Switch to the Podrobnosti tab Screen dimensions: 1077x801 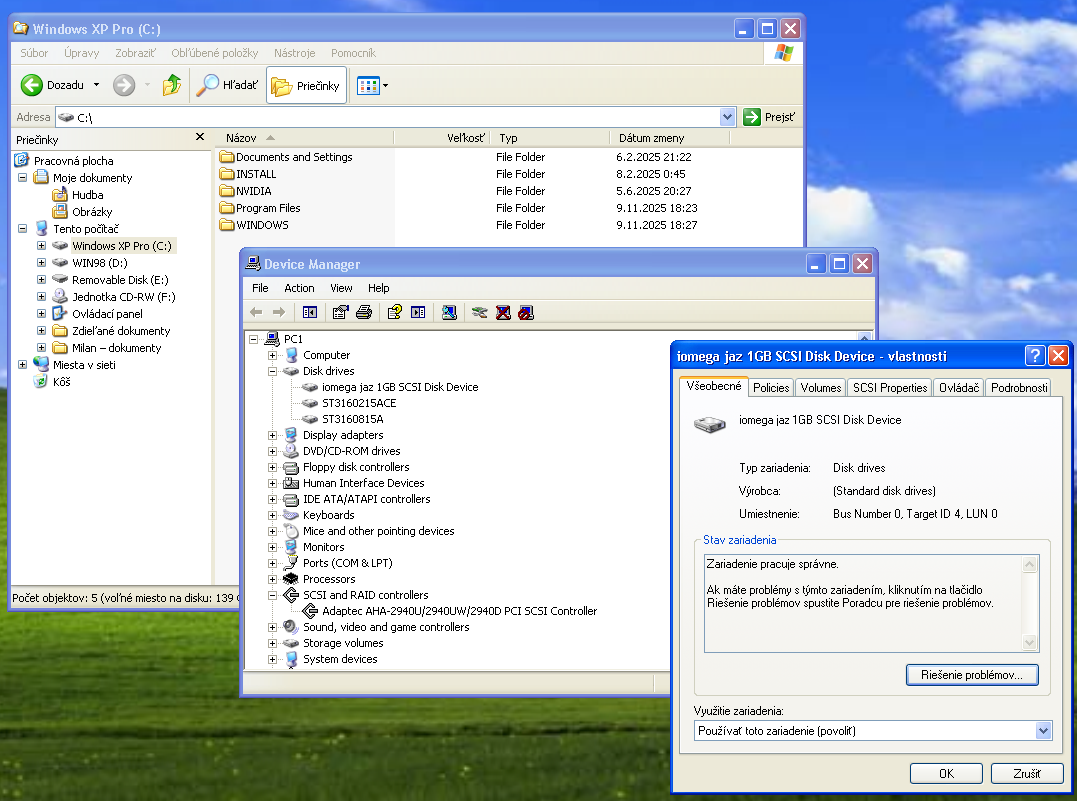[1019, 387]
